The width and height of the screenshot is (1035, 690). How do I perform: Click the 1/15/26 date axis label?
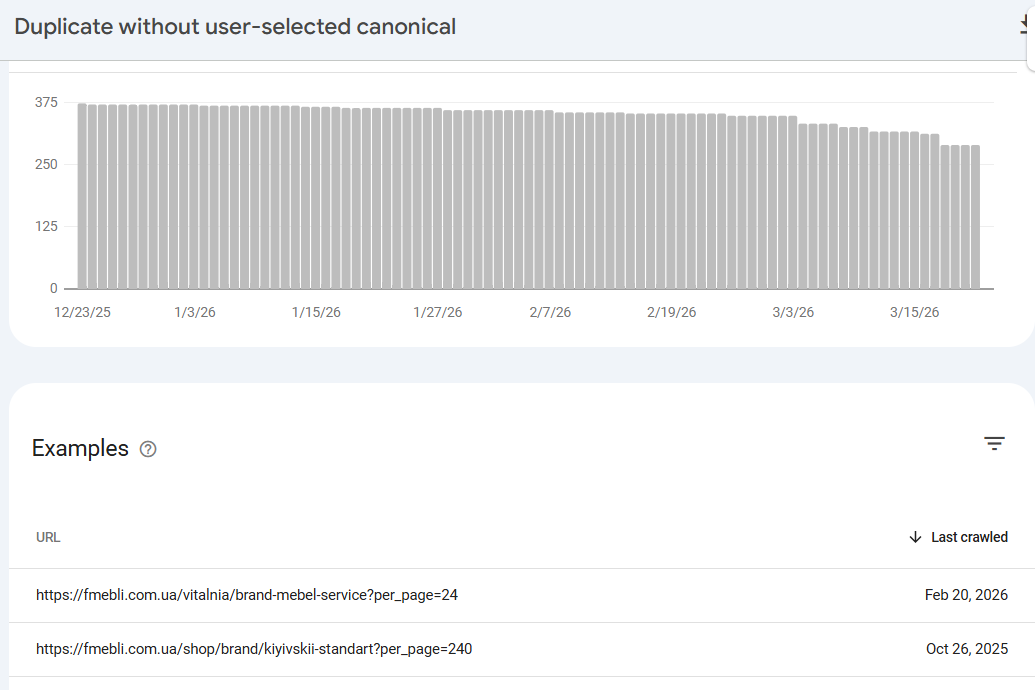click(316, 312)
